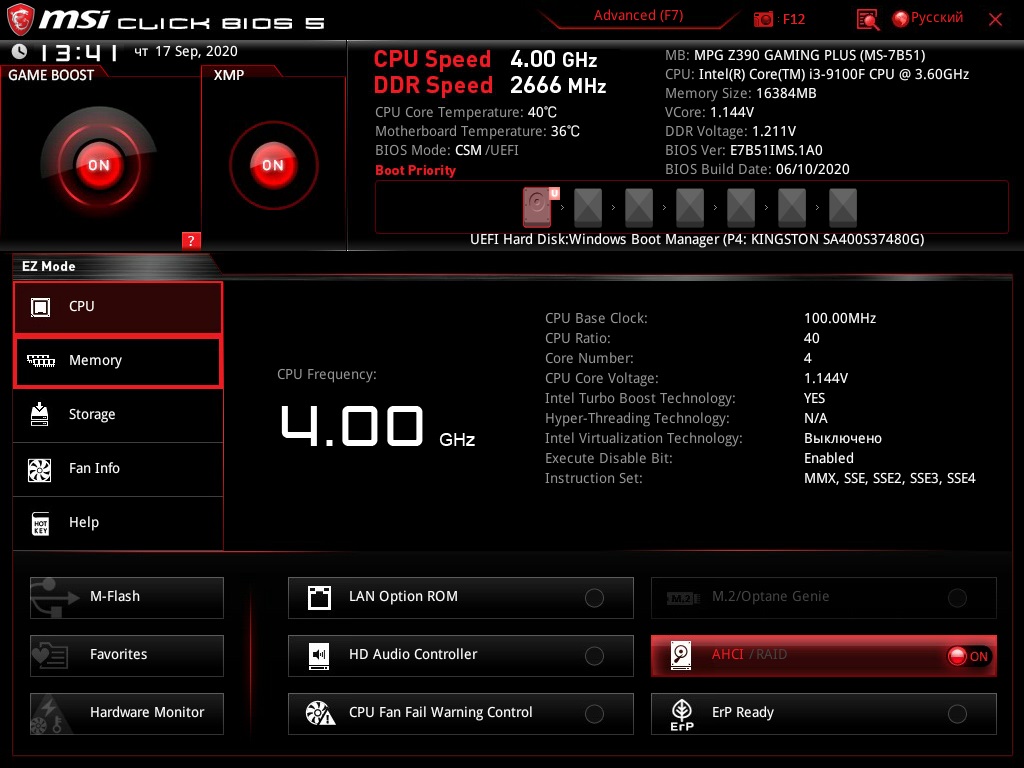Image resolution: width=1024 pixels, height=768 pixels.
Task: Select the Fan Info tab
Action: [118, 469]
